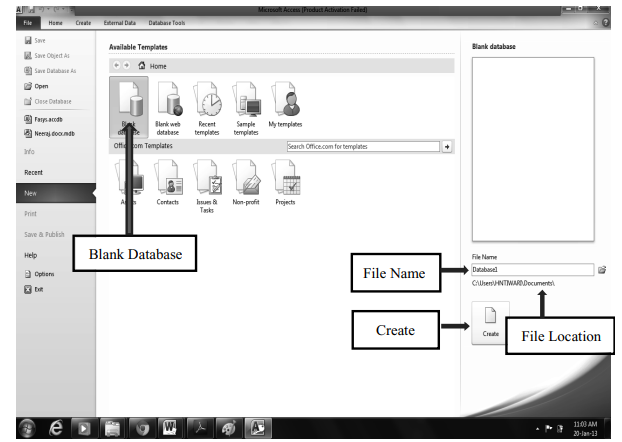Image resolution: width=622 pixels, height=442 pixels.
Task: Open the Database Tools tab
Action: click(166, 22)
